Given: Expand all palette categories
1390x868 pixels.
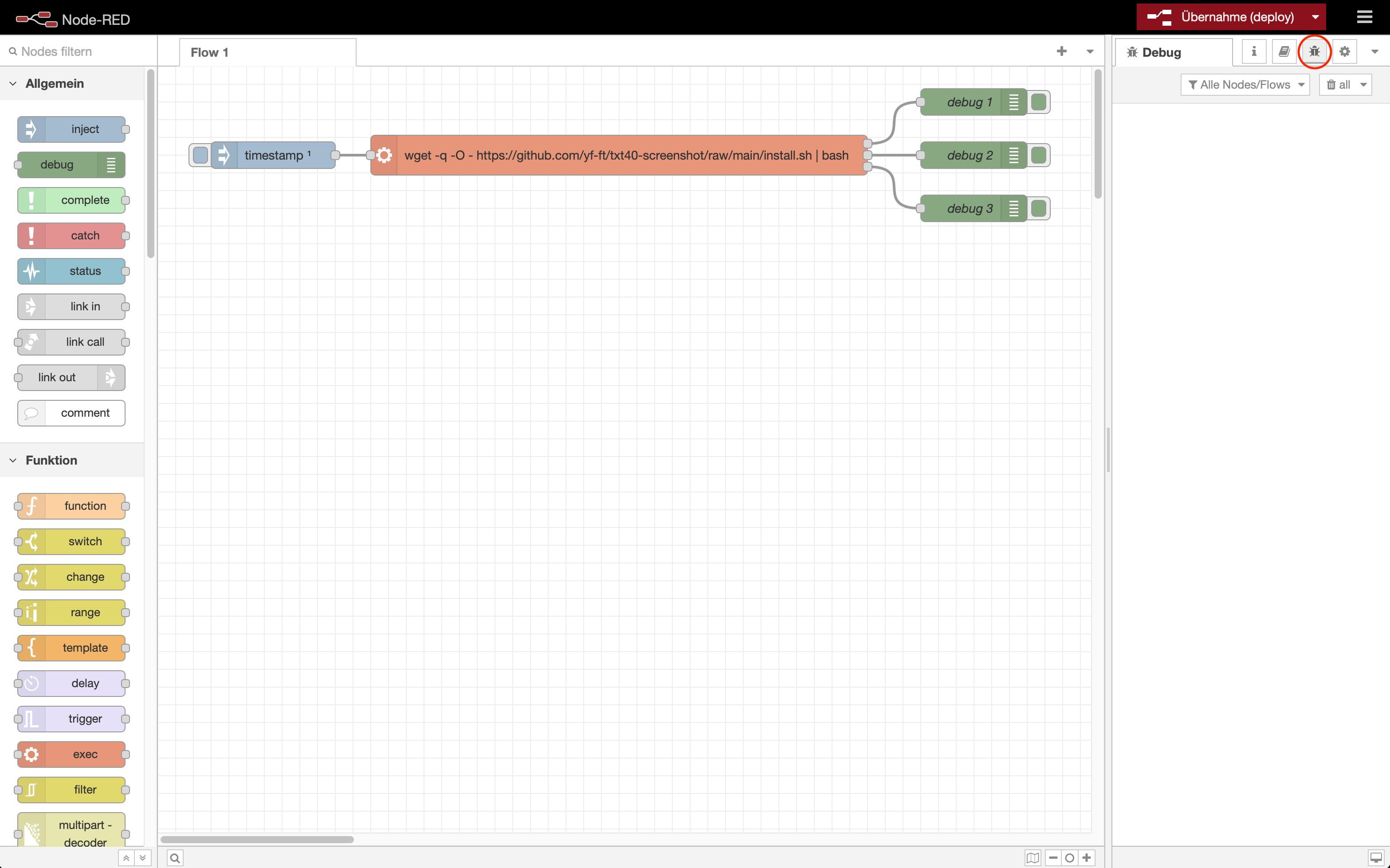Looking at the screenshot, I should tap(142, 858).
